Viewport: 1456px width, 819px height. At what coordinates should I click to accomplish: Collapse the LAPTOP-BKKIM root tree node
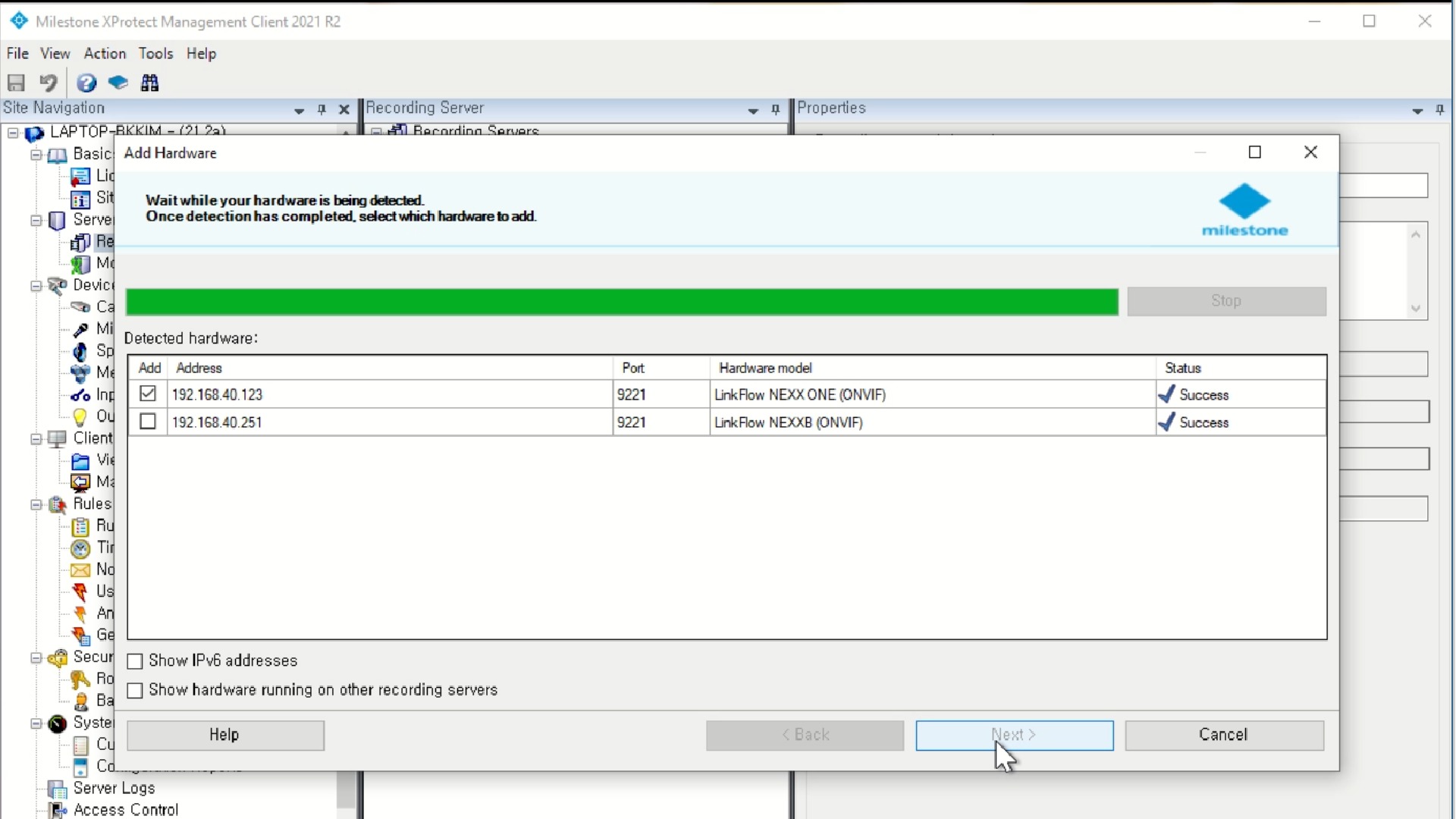13,133
